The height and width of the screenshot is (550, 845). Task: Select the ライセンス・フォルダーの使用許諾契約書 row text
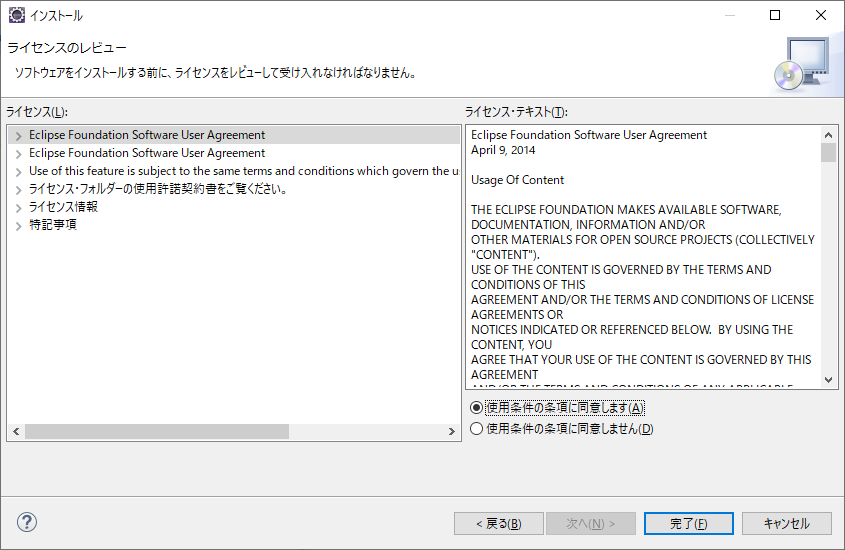(158, 189)
